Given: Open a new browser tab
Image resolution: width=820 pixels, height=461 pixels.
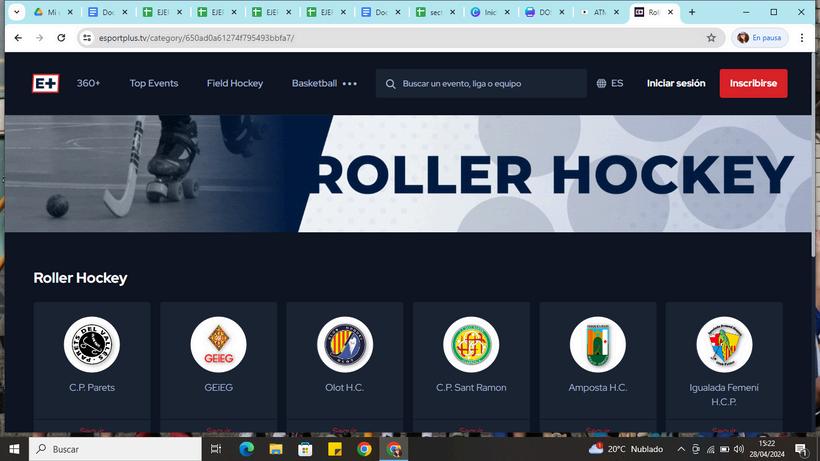Looking at the screenshot, I should click(x=692, y=12).
